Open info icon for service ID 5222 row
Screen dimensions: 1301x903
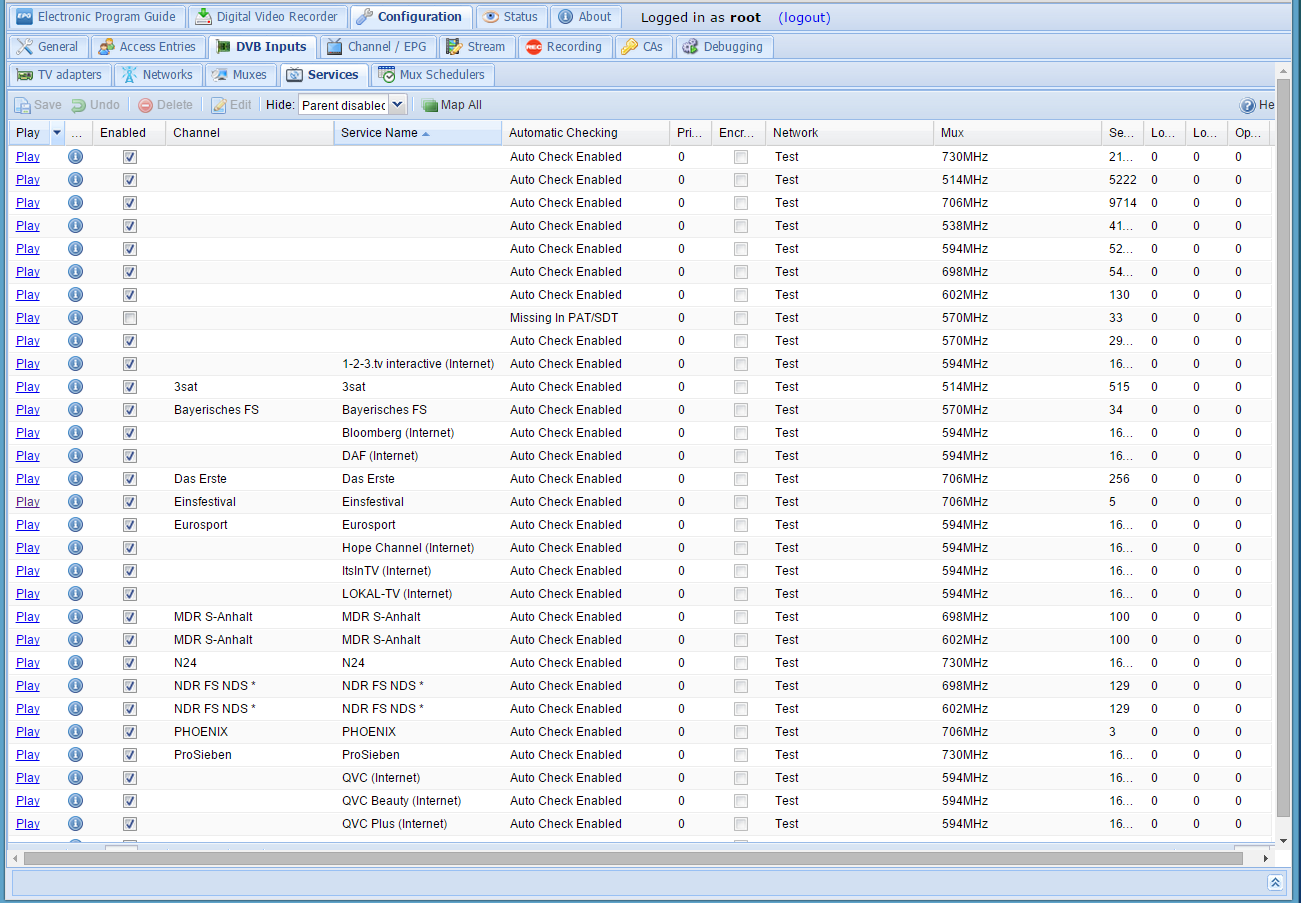75,180
